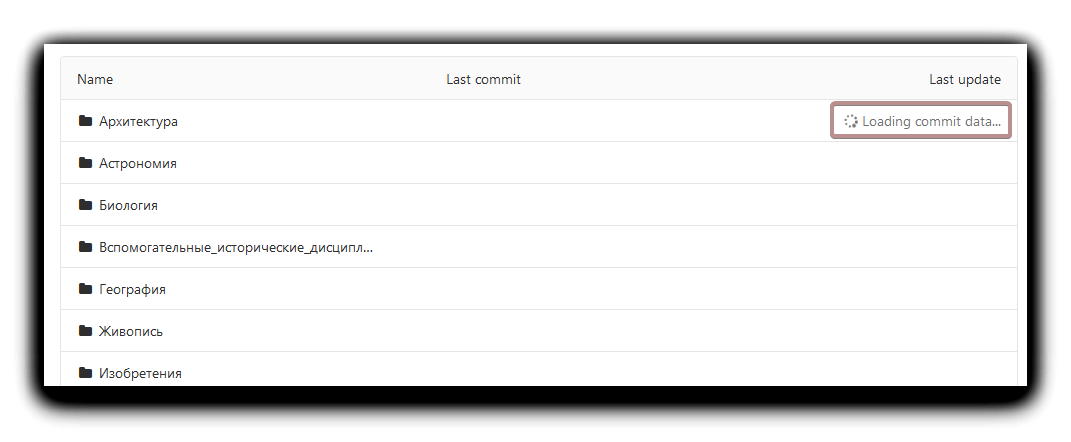This screenshot has height=442, width=1071.
Task: Open the Астрономия folder
Action: point(138,163)
